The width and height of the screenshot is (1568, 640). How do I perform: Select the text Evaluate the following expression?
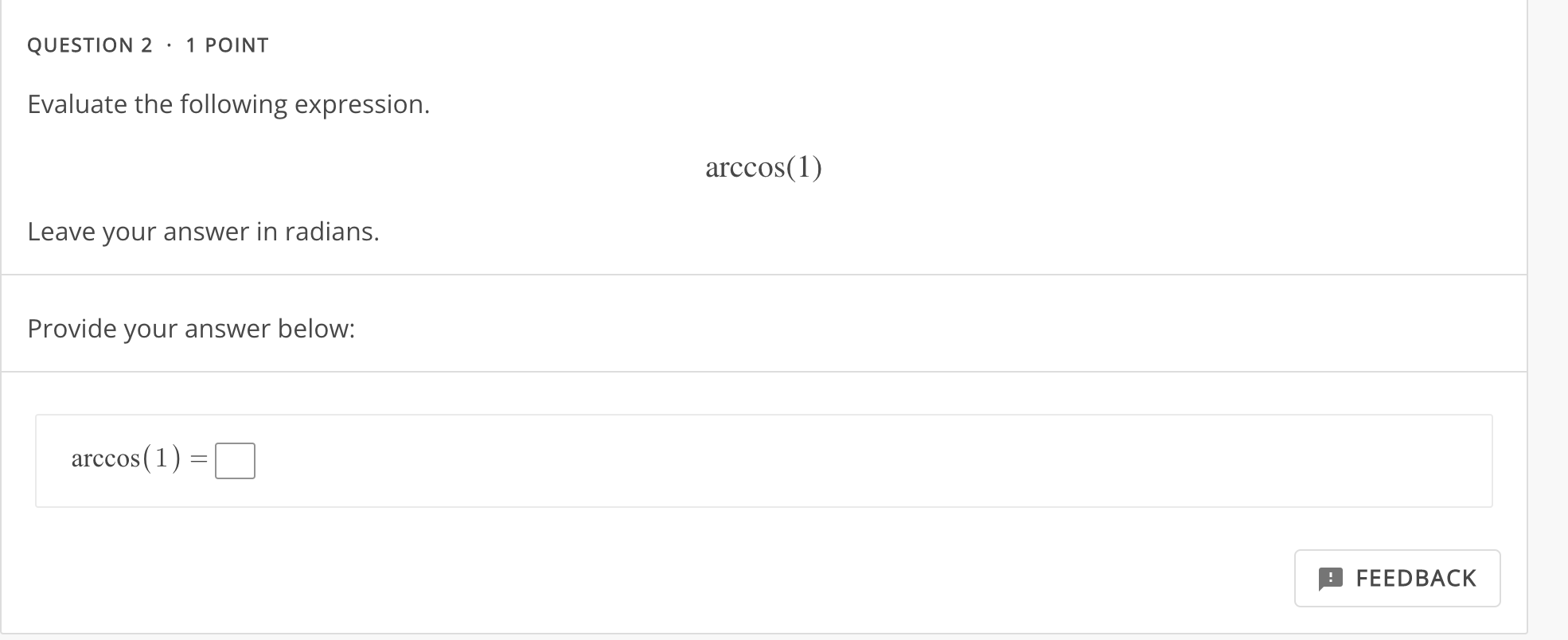pyautogui.click(x=228, y=103)
